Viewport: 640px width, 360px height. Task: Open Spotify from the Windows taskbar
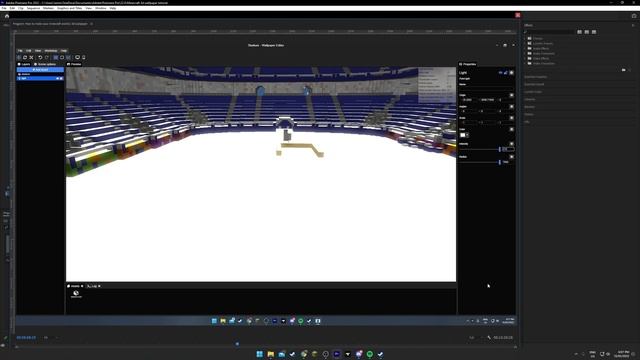370,354
